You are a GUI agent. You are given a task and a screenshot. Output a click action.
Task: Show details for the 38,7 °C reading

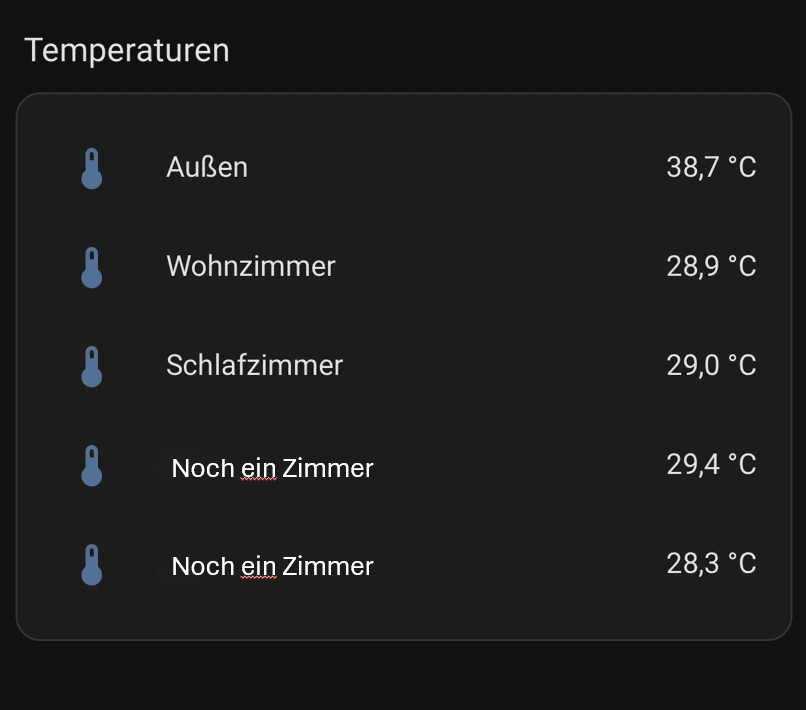coord(711,167)
